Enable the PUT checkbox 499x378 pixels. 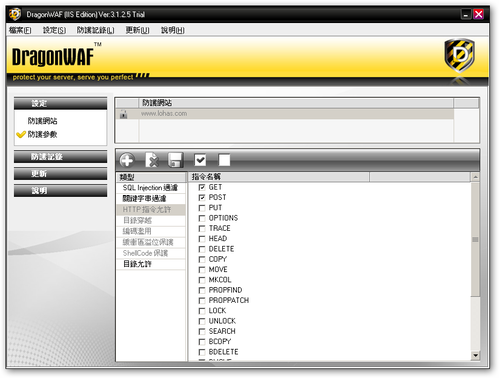pyautogui.click(x=202, y=208)
